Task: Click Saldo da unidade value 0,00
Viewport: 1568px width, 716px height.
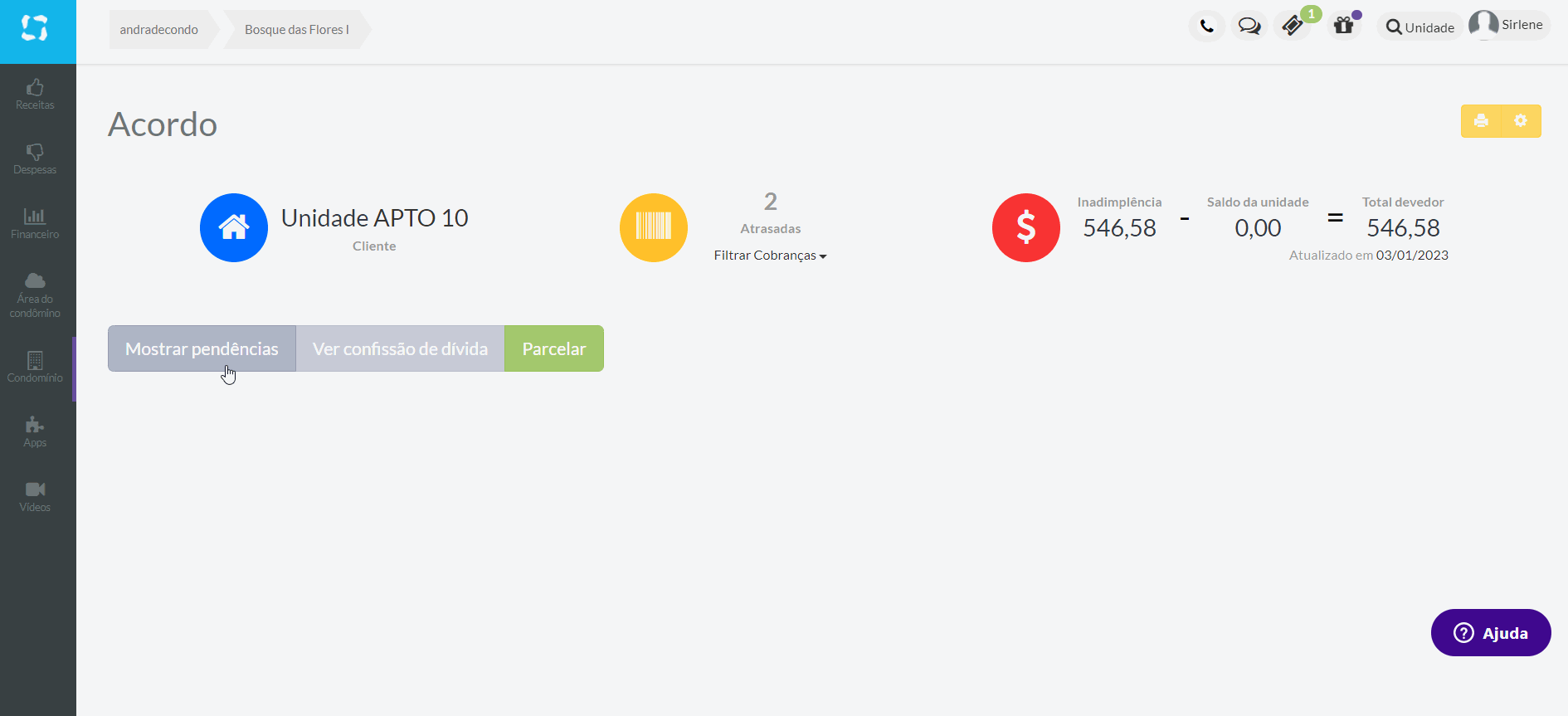Action: pos(1258,228)
